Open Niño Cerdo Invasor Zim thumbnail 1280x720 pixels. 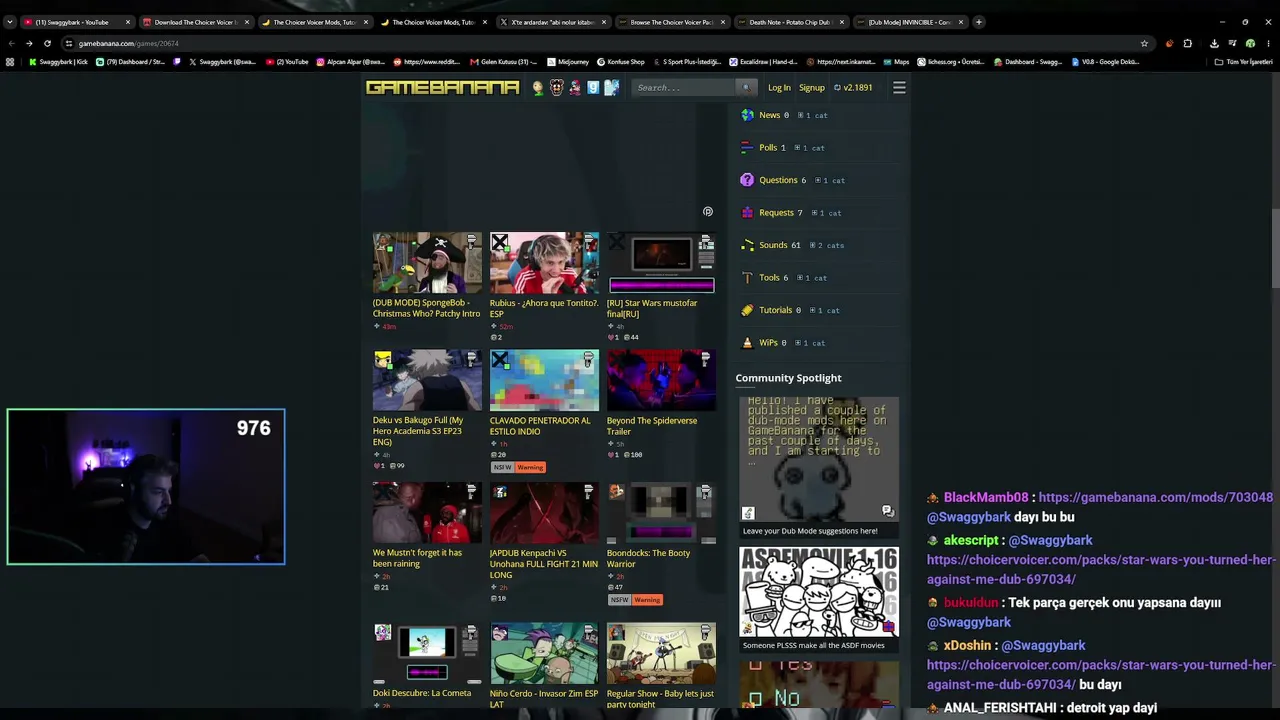pos(544,654)
